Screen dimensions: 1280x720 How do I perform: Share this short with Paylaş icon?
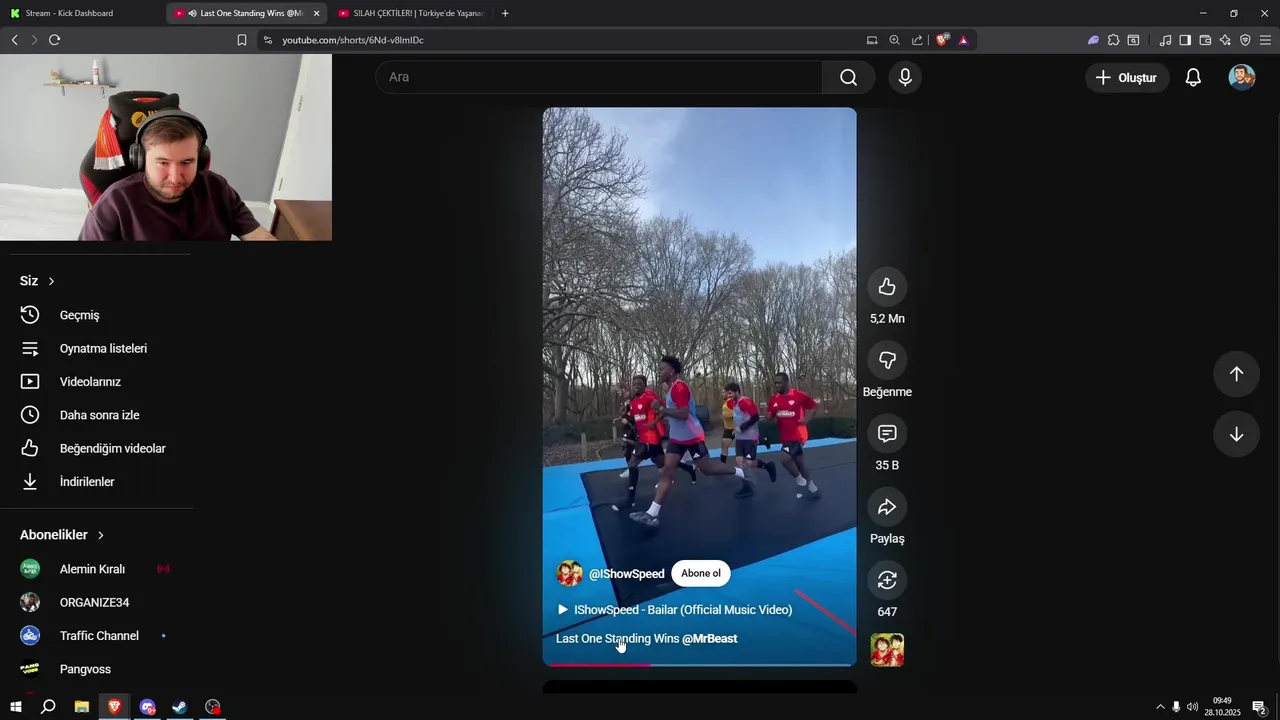pyautogui.click(x=887, y=507)
